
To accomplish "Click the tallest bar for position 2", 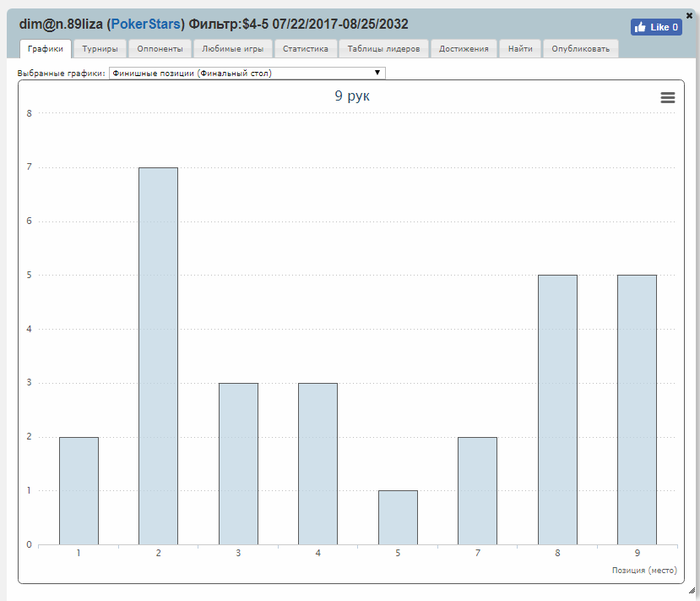I will [x=158, y=356].
